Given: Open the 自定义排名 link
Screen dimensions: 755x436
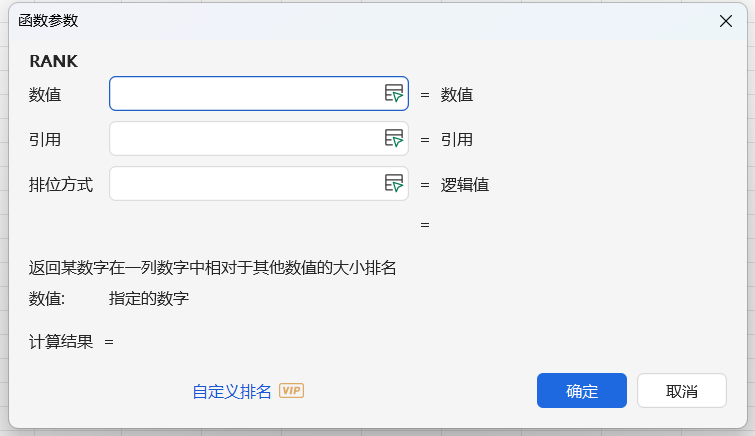Looking at the screenshot, I should (232, 391).
